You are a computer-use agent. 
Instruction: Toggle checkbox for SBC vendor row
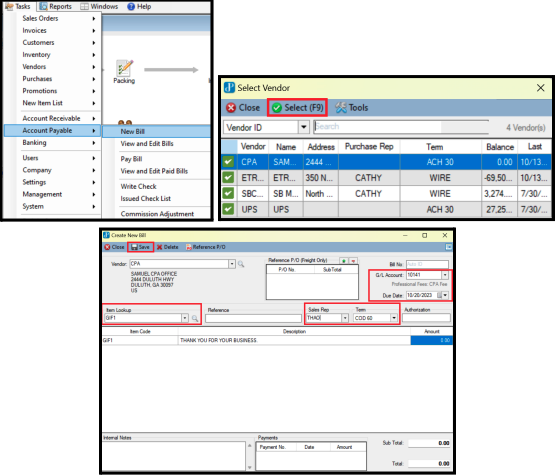tap(228, 193)
